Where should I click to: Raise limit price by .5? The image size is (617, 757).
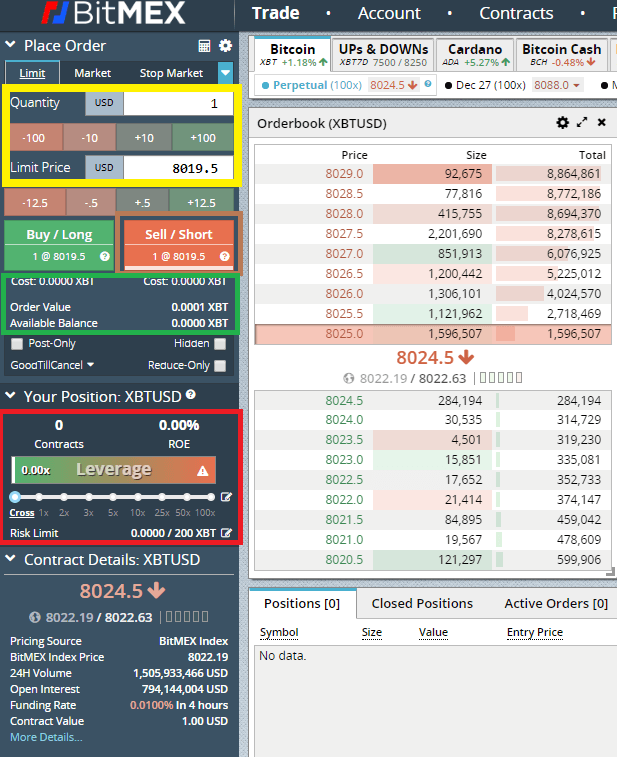pos(142,203)
